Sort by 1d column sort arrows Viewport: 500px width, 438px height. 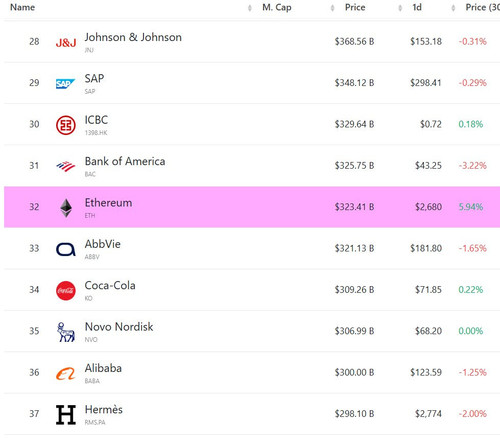400,8
